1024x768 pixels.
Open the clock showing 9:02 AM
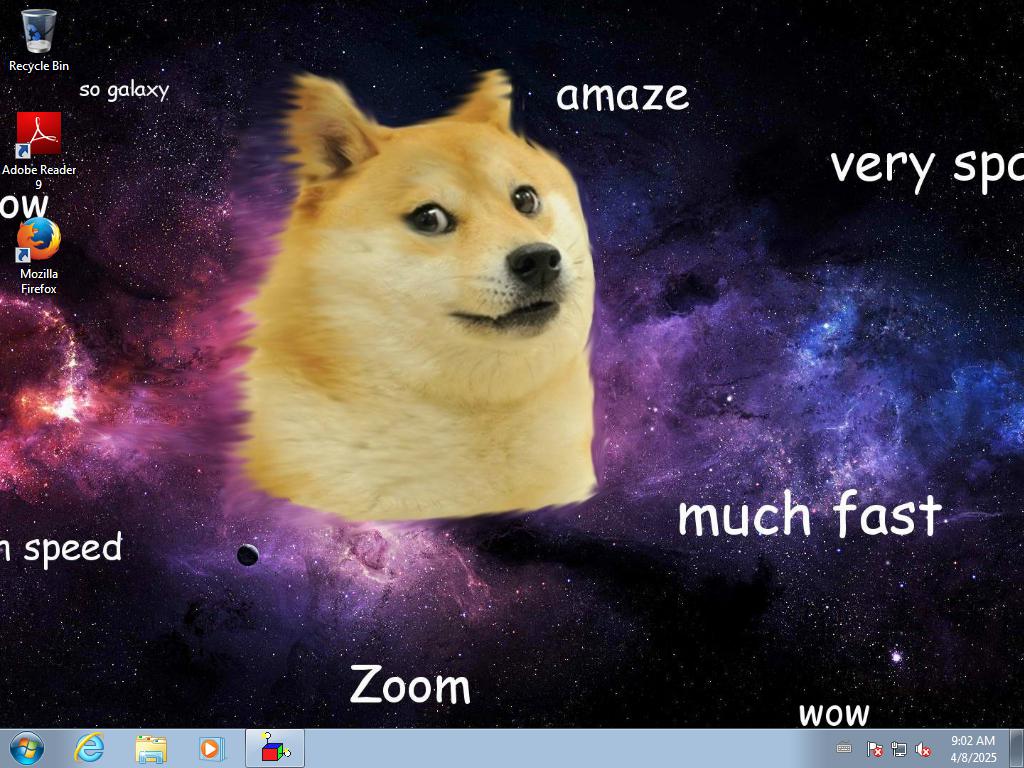[x=973, y=741]
